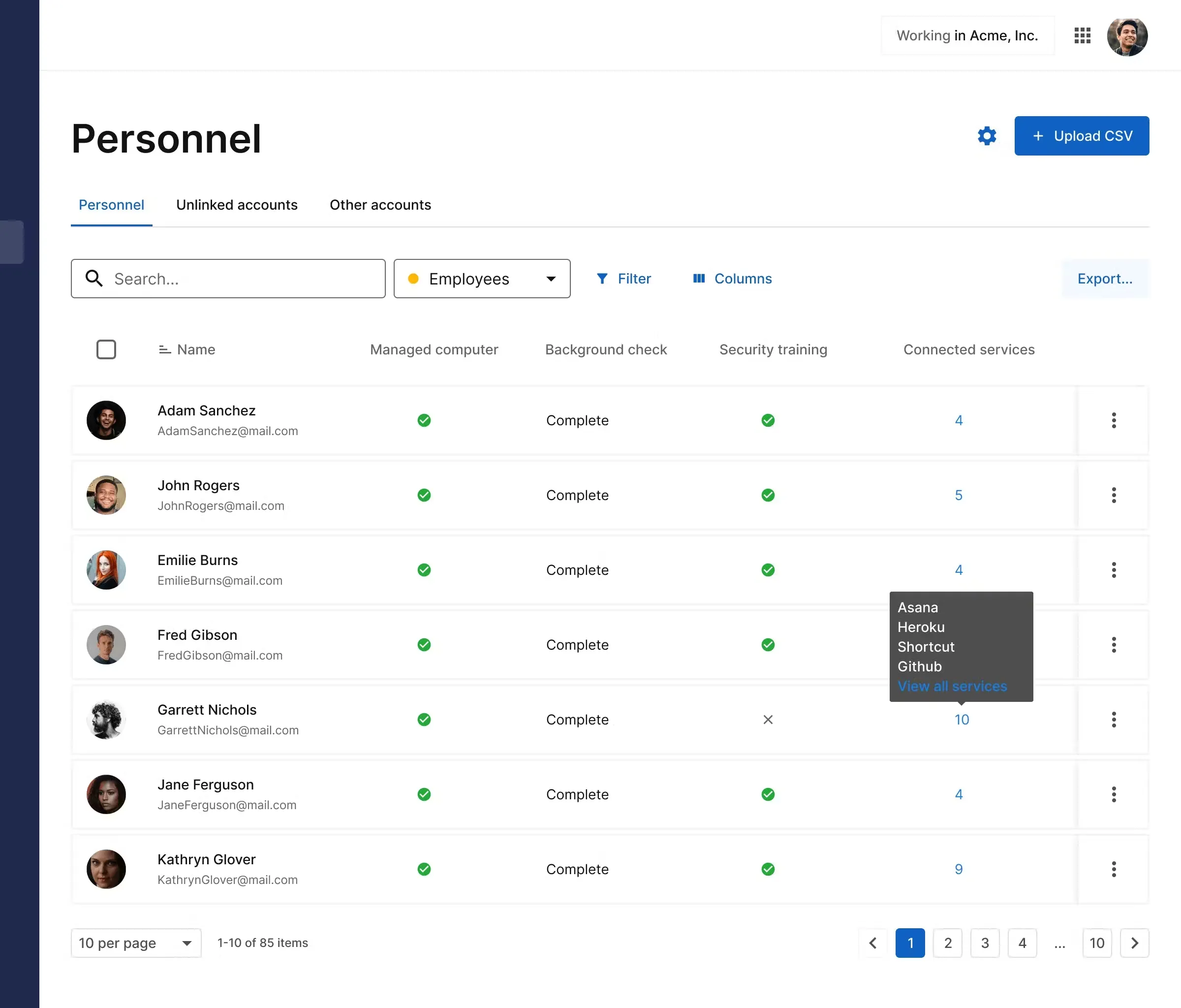
Task: Click the Export button
Action: click(x=1104, y=279)
